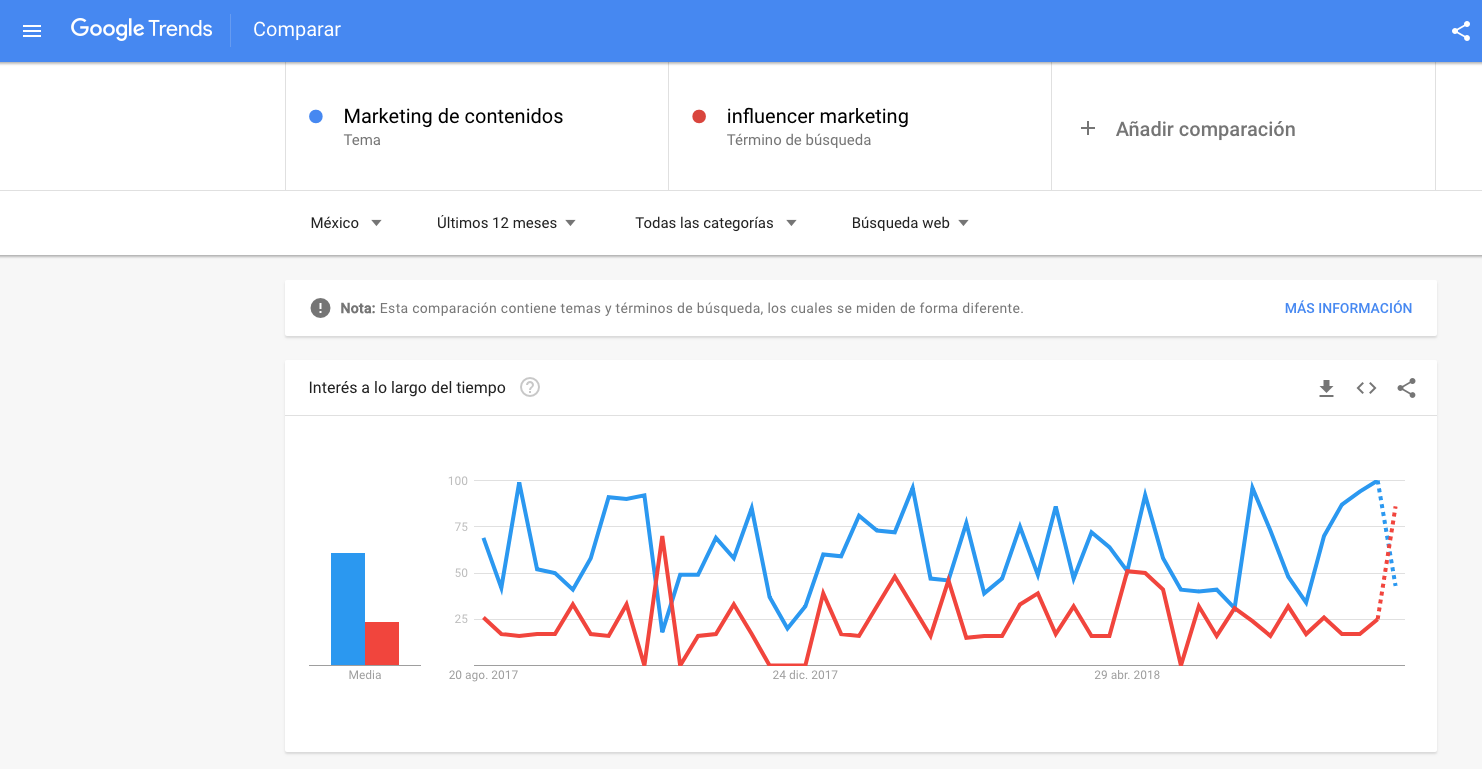Click the Google Trends logo
1482x769 pixels.
click(141, 29)
